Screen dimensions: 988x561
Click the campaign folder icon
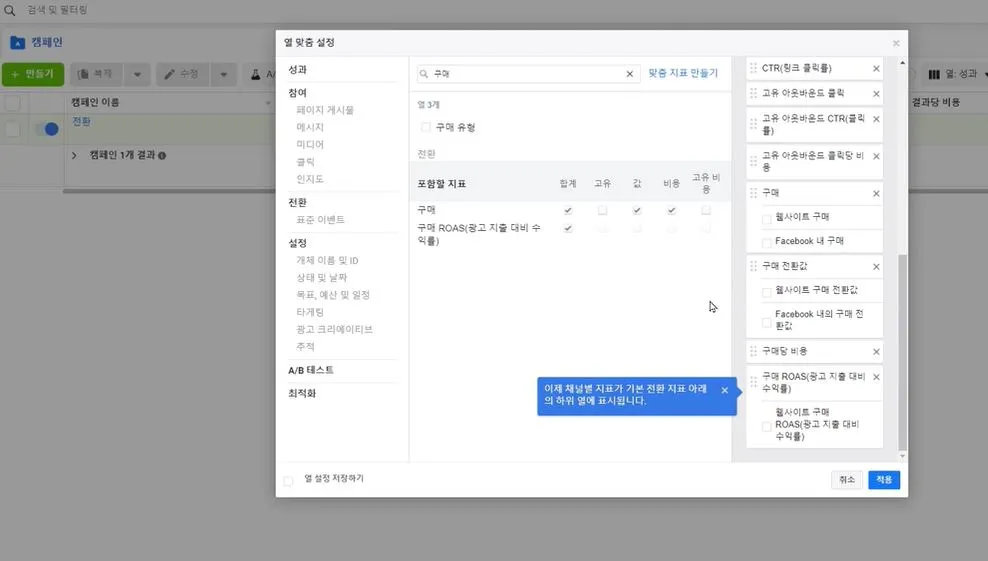pyautogui.click(x=18, y=43)
